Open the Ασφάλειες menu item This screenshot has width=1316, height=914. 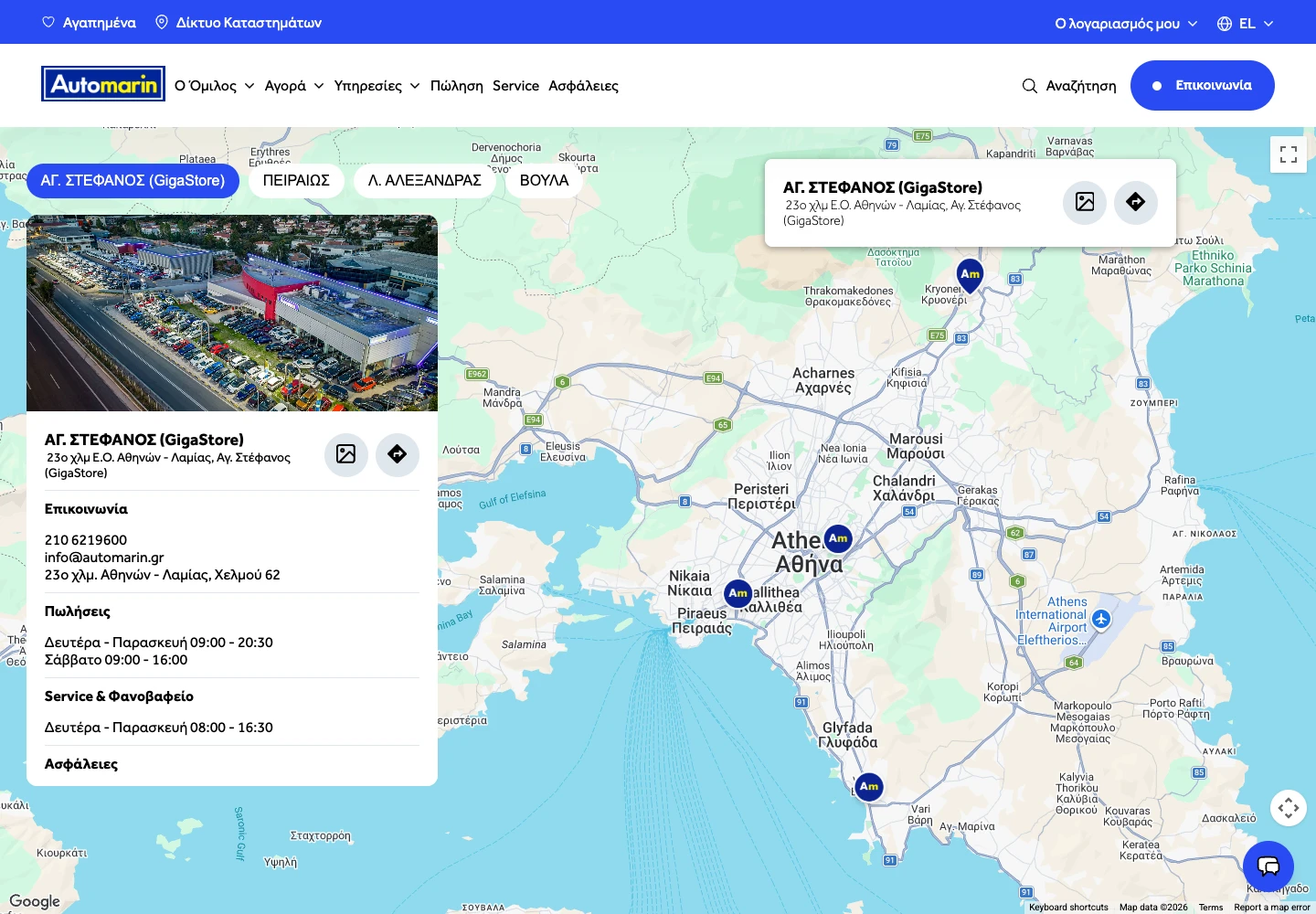point(583,86)
